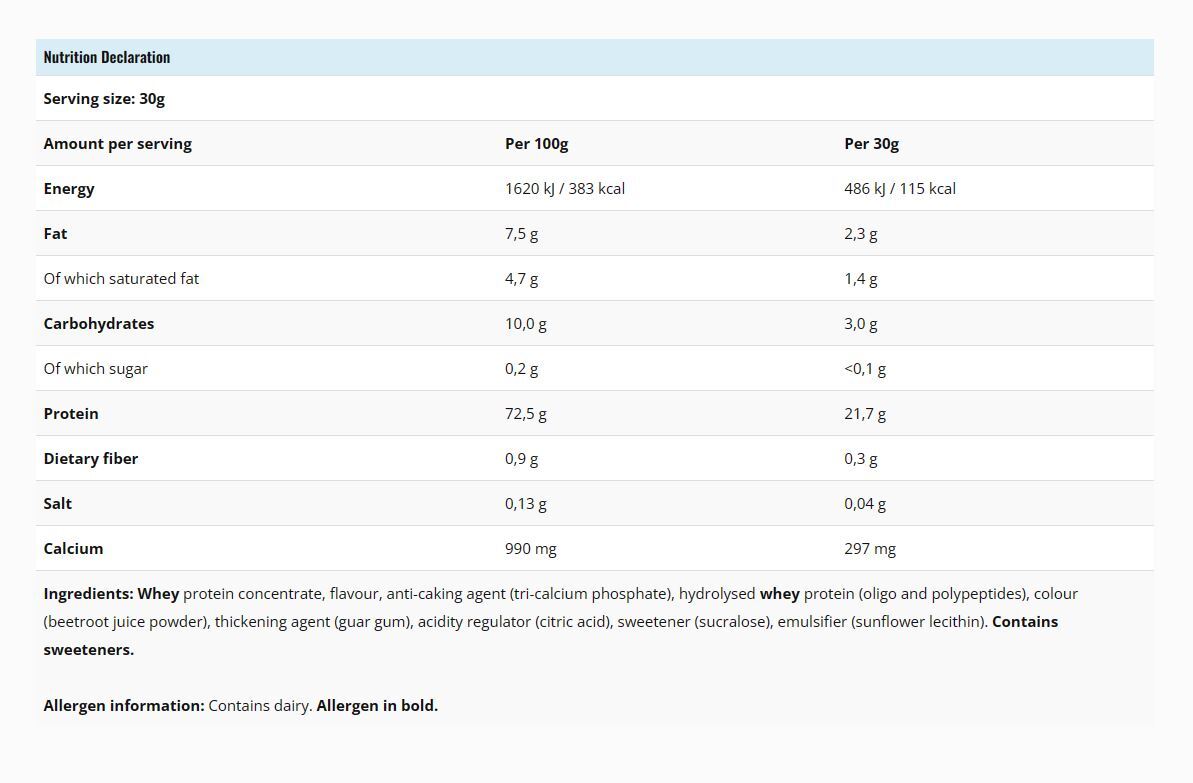1193x783 pixels.
Task: Click the Of which sugar label
Action: (95, 368)
